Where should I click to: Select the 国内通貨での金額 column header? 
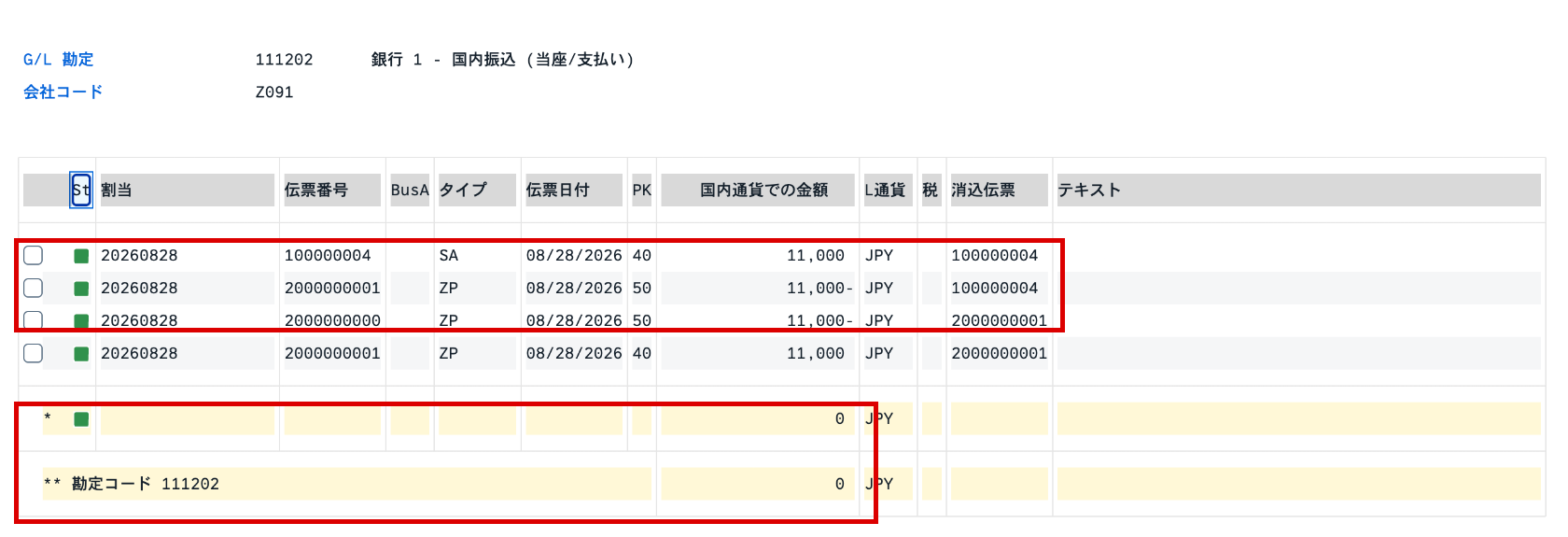click(758, 190)
